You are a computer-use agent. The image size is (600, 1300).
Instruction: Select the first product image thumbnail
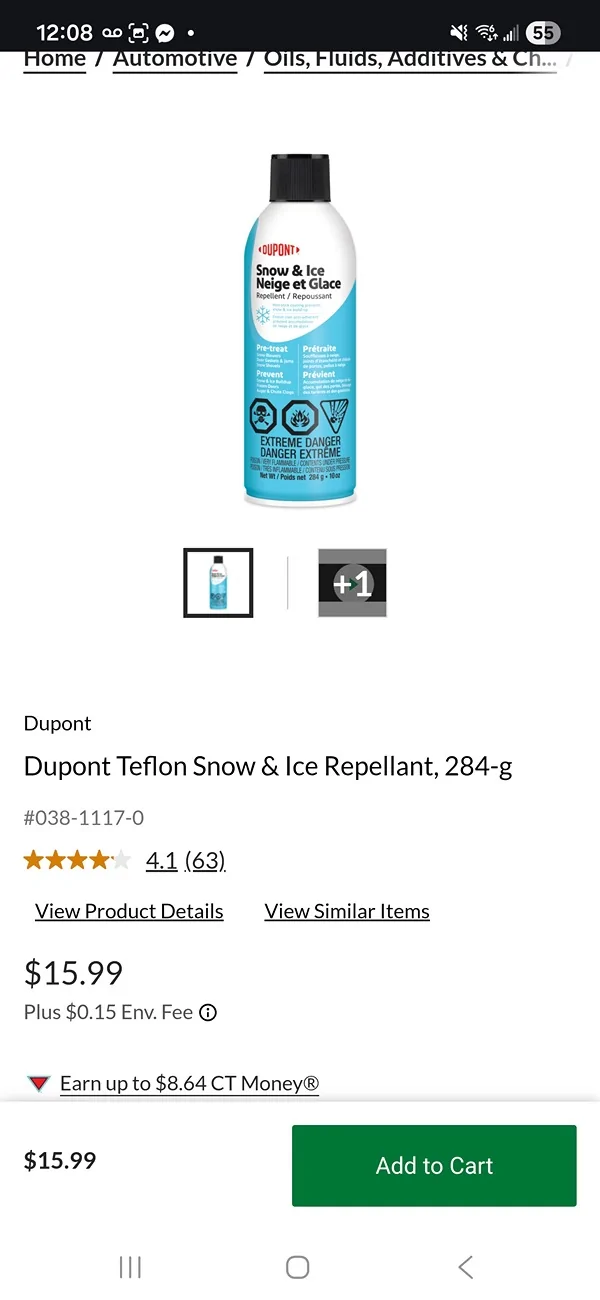click(218, 583)
